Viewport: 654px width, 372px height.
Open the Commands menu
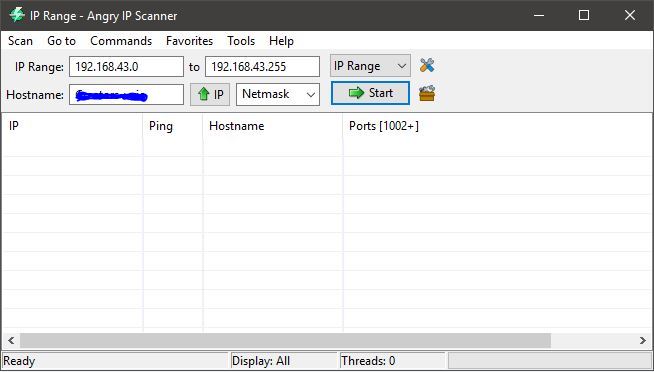click(121, 41)
